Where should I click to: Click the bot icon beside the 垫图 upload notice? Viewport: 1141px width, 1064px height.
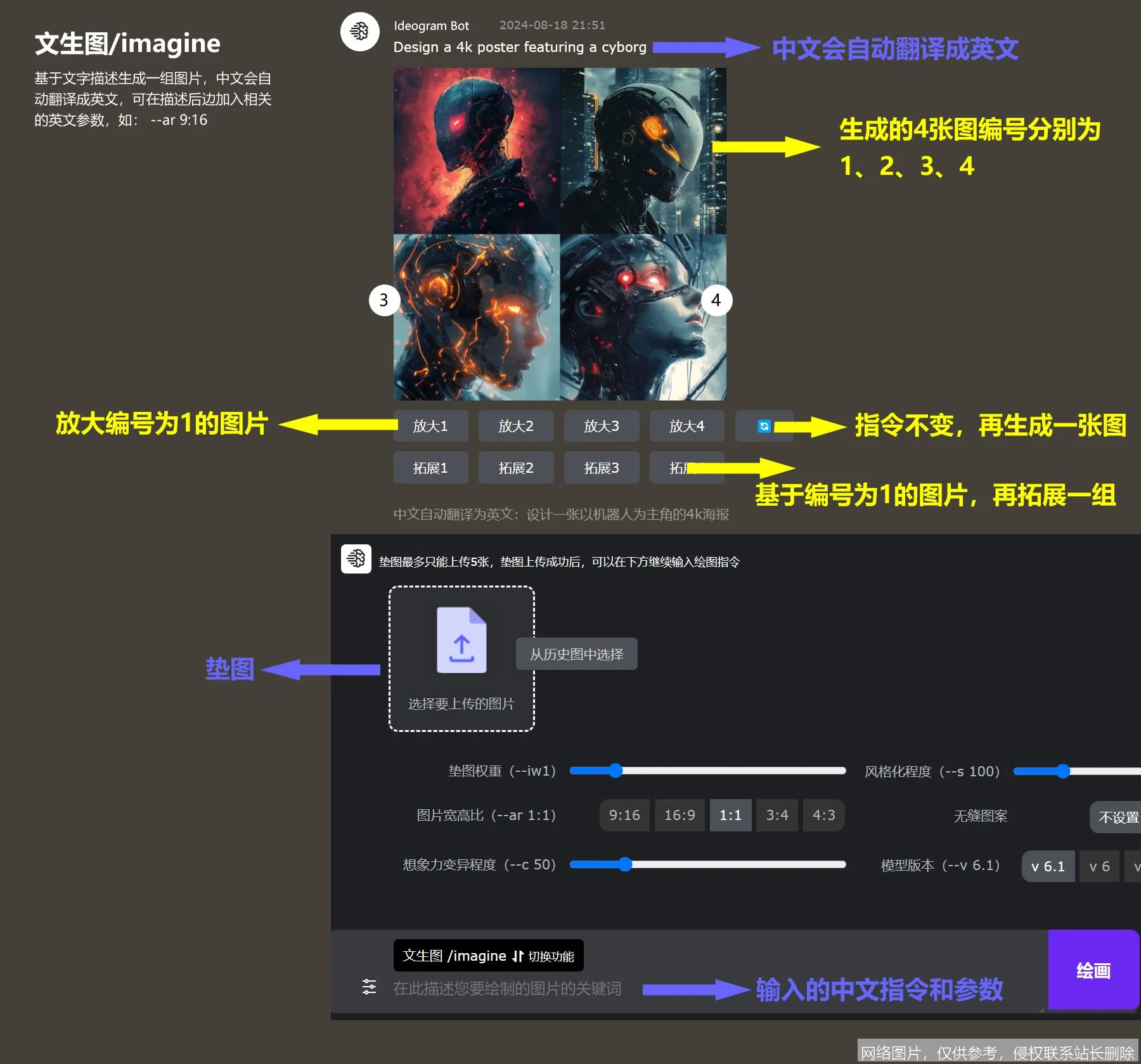tap(356, 558)
